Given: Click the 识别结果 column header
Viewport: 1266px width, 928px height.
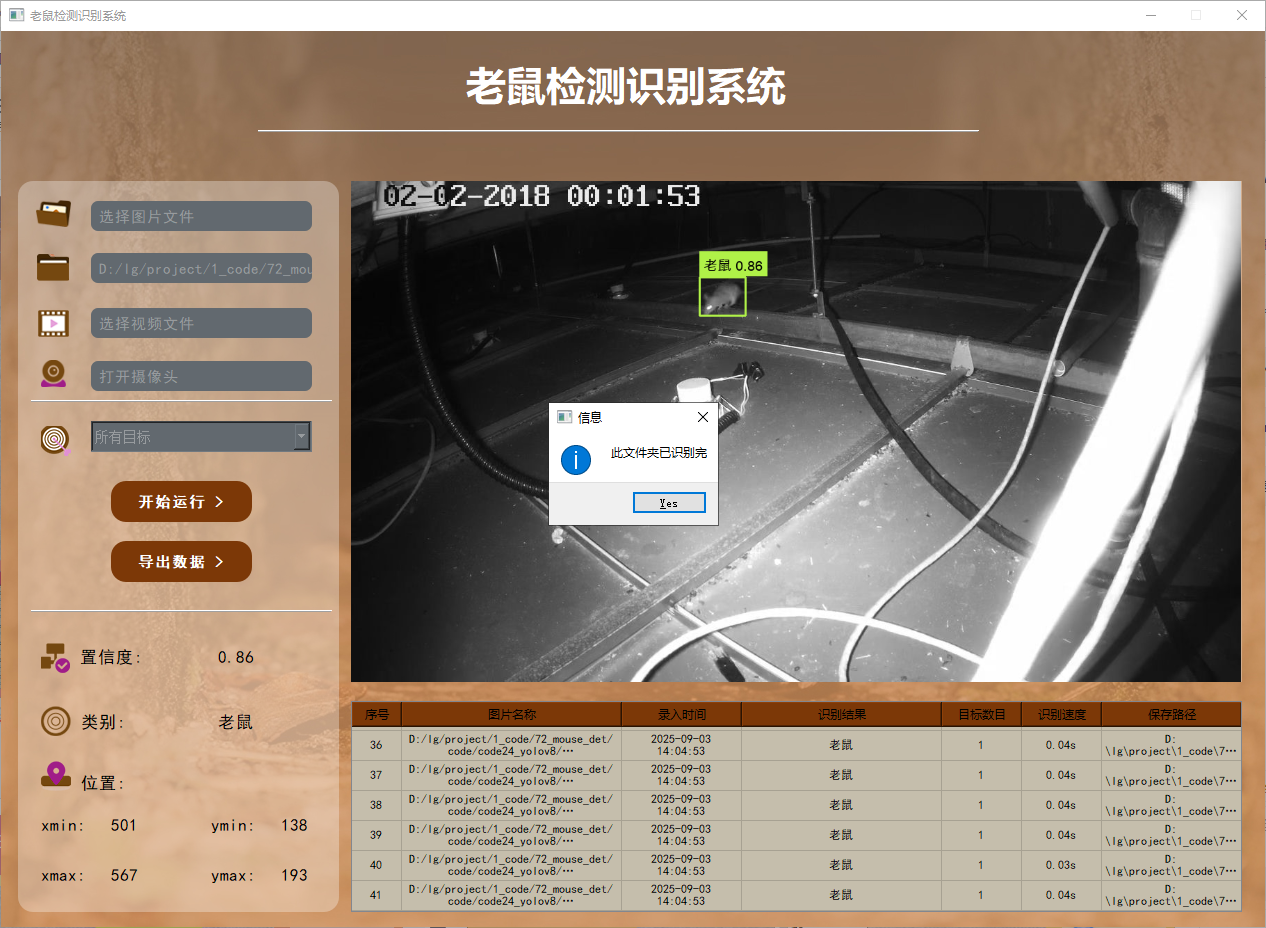Looking at the screenshot, I should click(x=841, y=714).
